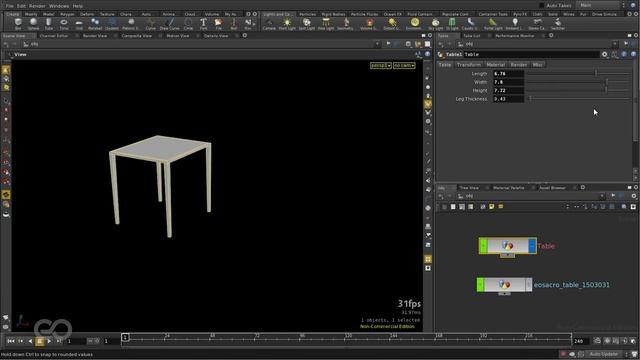
Task: Select the Metaball shelf tool
Action: pyautogui.click(x=95, y=24)
